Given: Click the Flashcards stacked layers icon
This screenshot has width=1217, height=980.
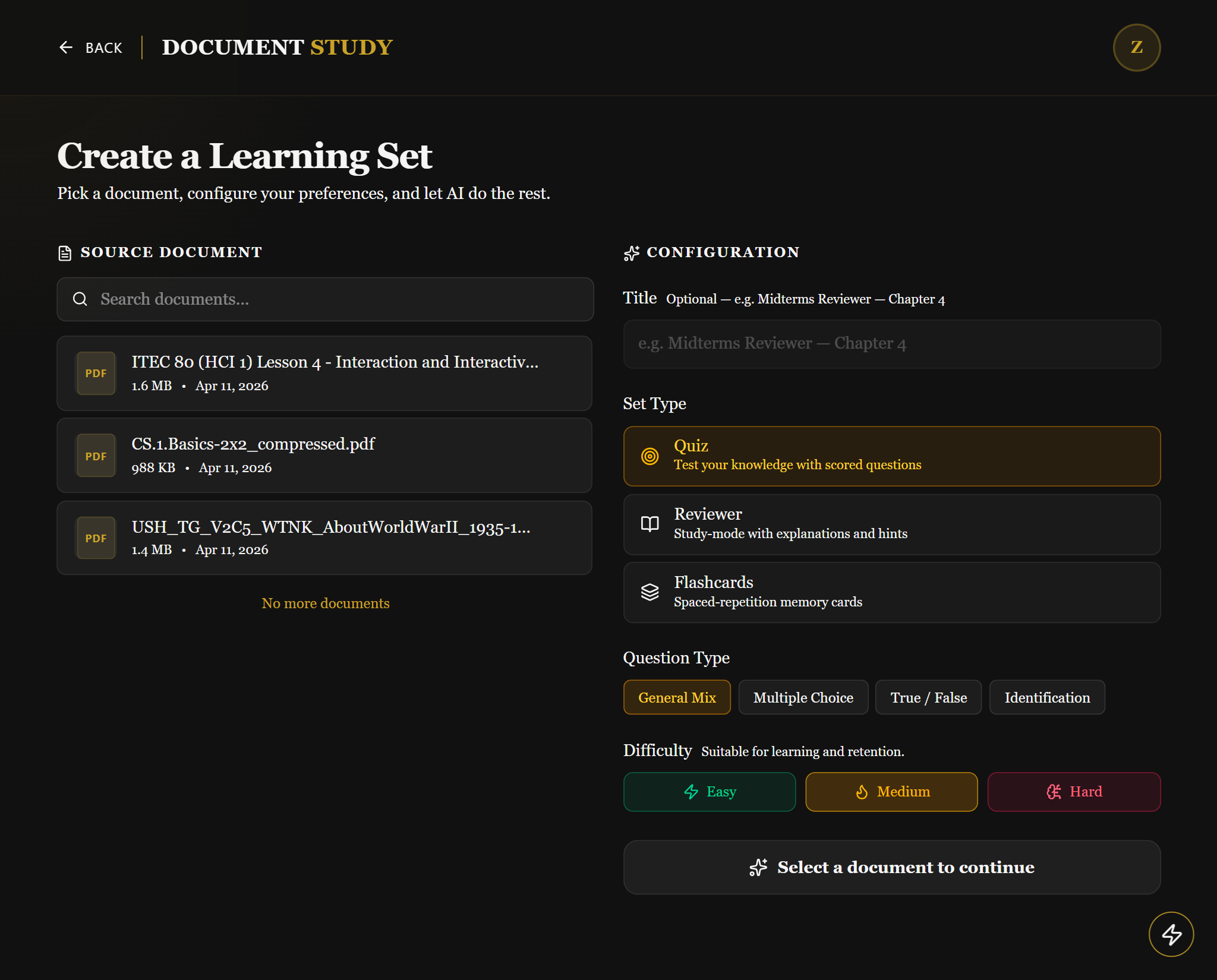Looking at the screenshot, I should (x=650, y=592).
